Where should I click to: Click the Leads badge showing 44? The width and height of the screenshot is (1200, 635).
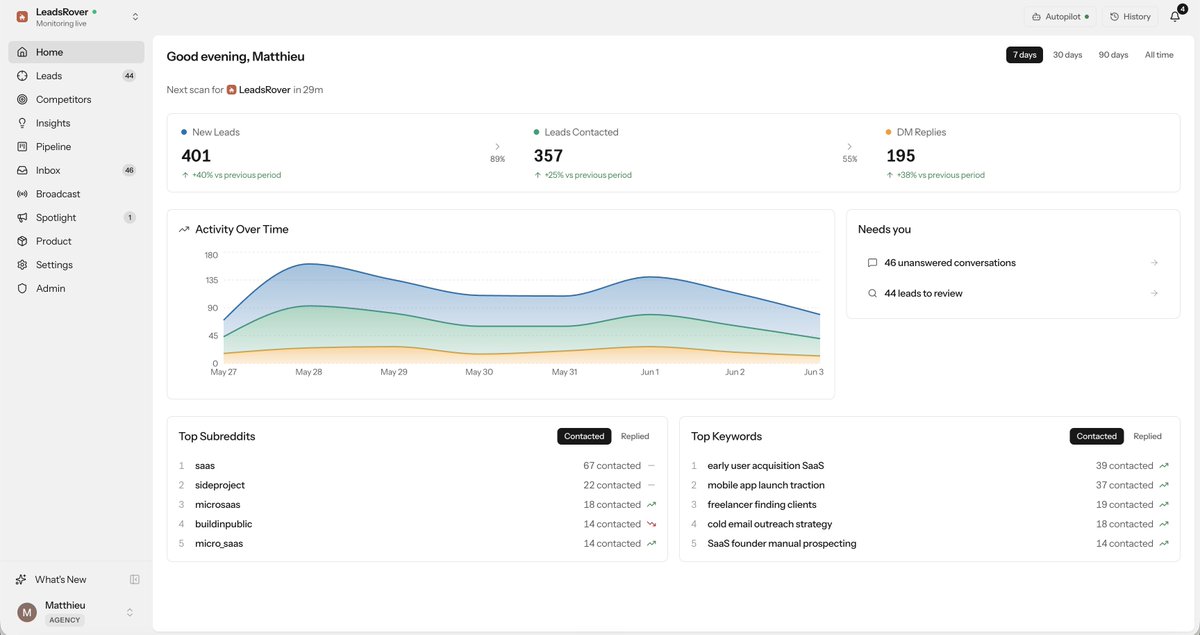[129, 76]
